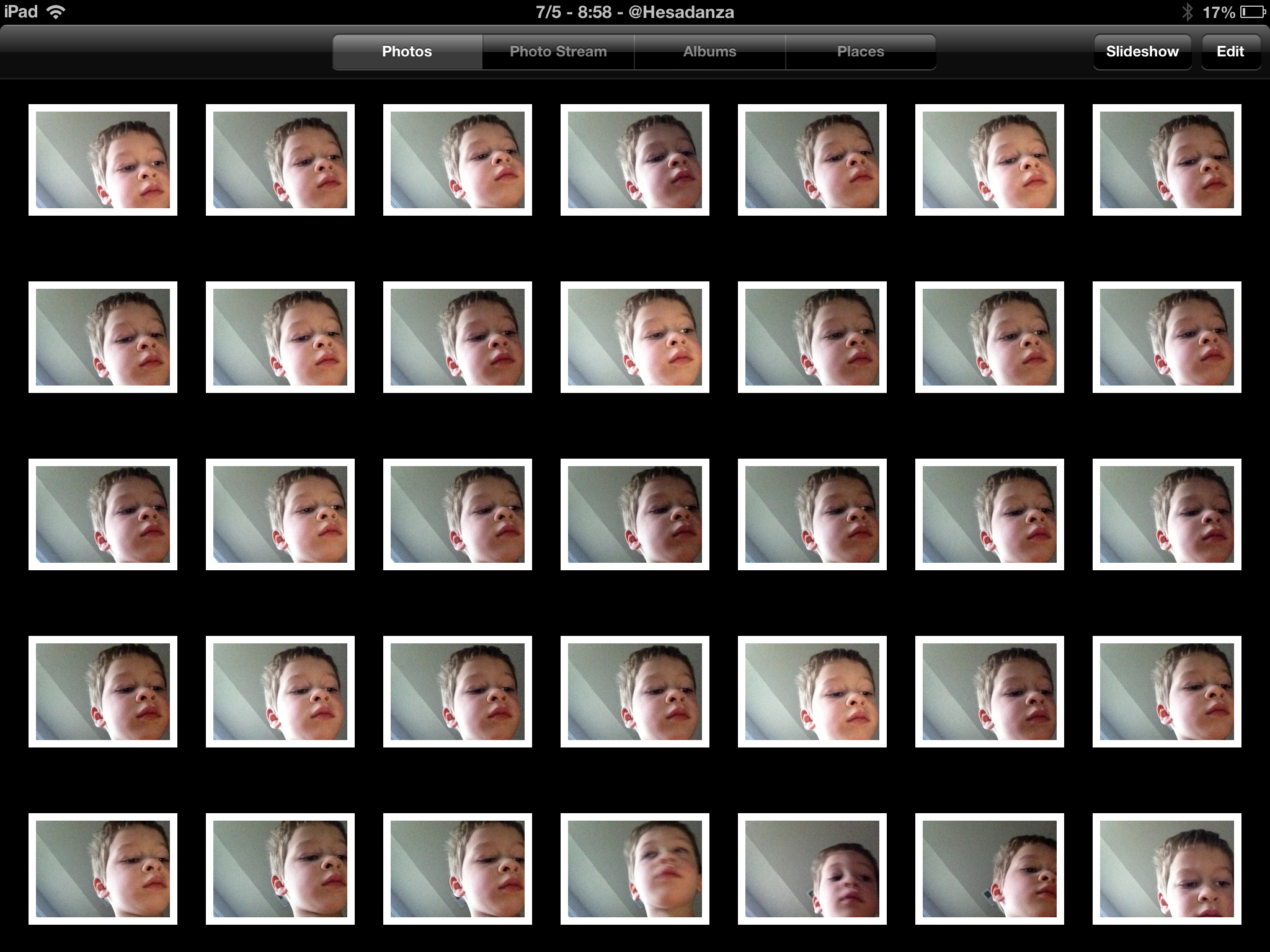Open the first photo in third row

pos(103,514)
